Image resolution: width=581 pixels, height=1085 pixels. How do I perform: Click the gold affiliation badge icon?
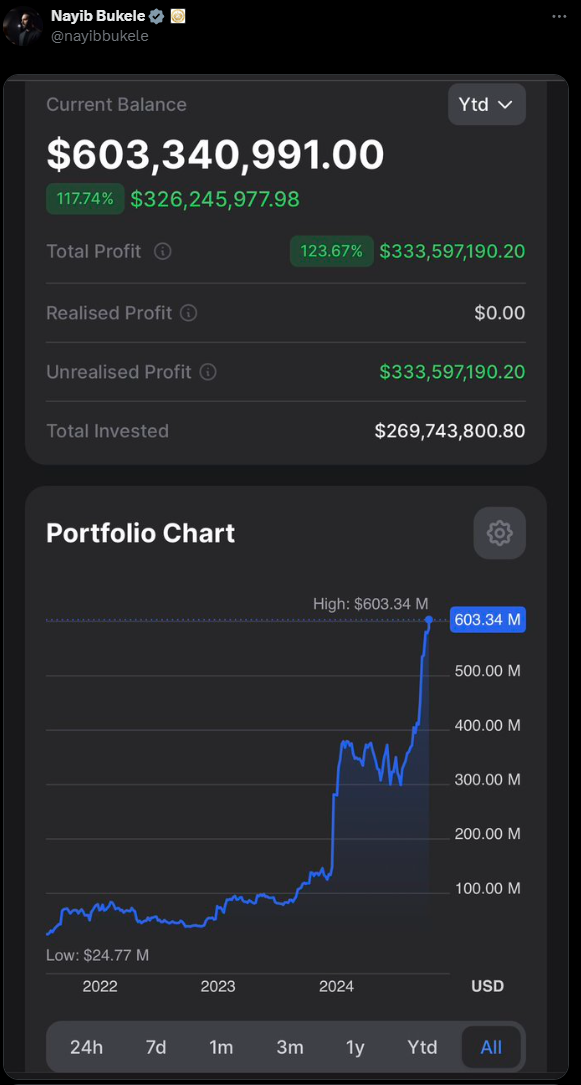pos(178,16)
